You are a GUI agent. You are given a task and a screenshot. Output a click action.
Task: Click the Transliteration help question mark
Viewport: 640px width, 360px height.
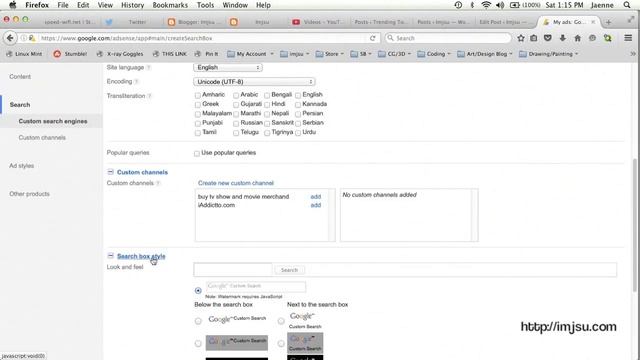[x=149, y=96]
